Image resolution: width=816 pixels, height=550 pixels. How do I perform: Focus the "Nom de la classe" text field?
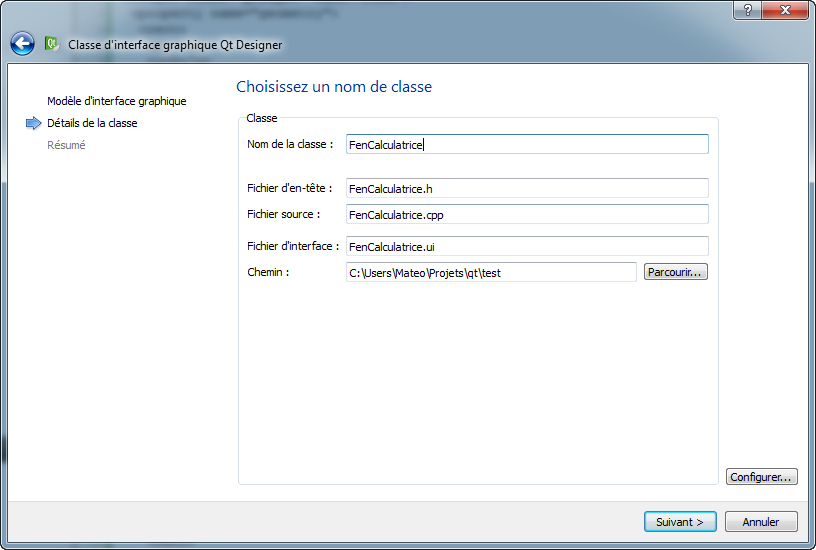[526, 144]
